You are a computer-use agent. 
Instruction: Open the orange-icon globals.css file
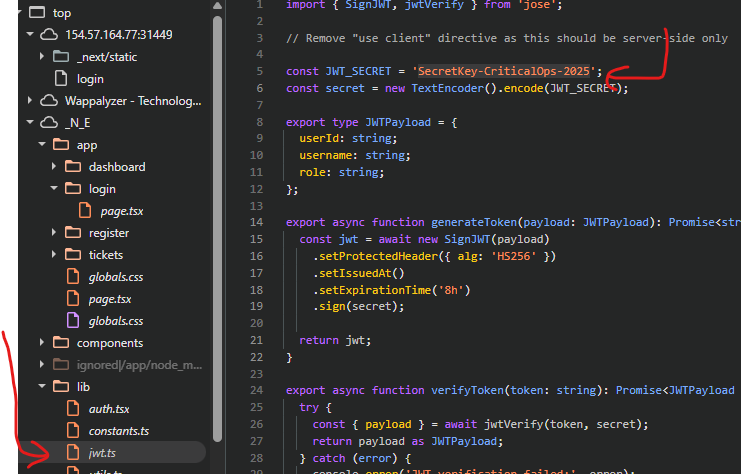pyautogui.click(x=116, y=277)
